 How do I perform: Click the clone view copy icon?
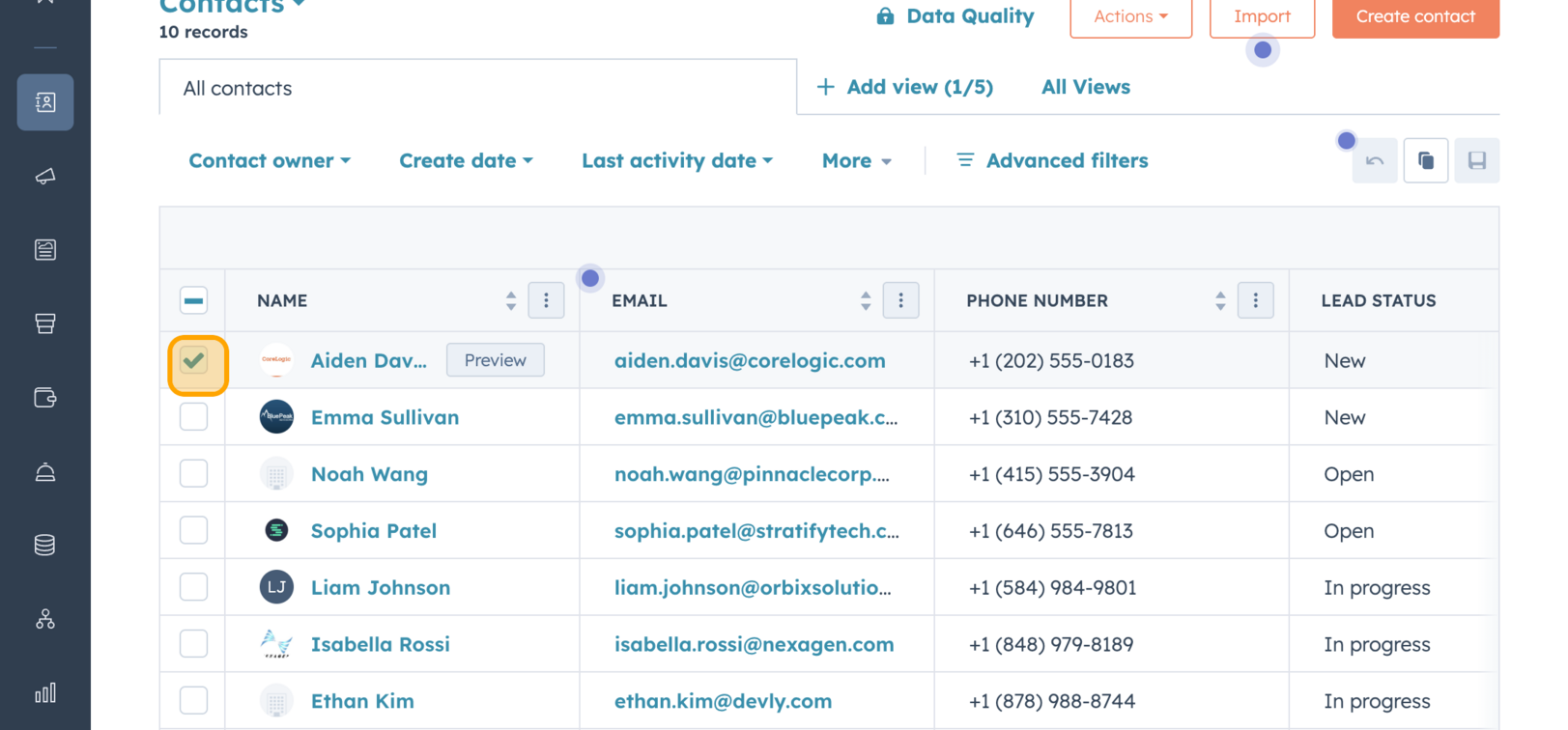(x=1426, y=161)
